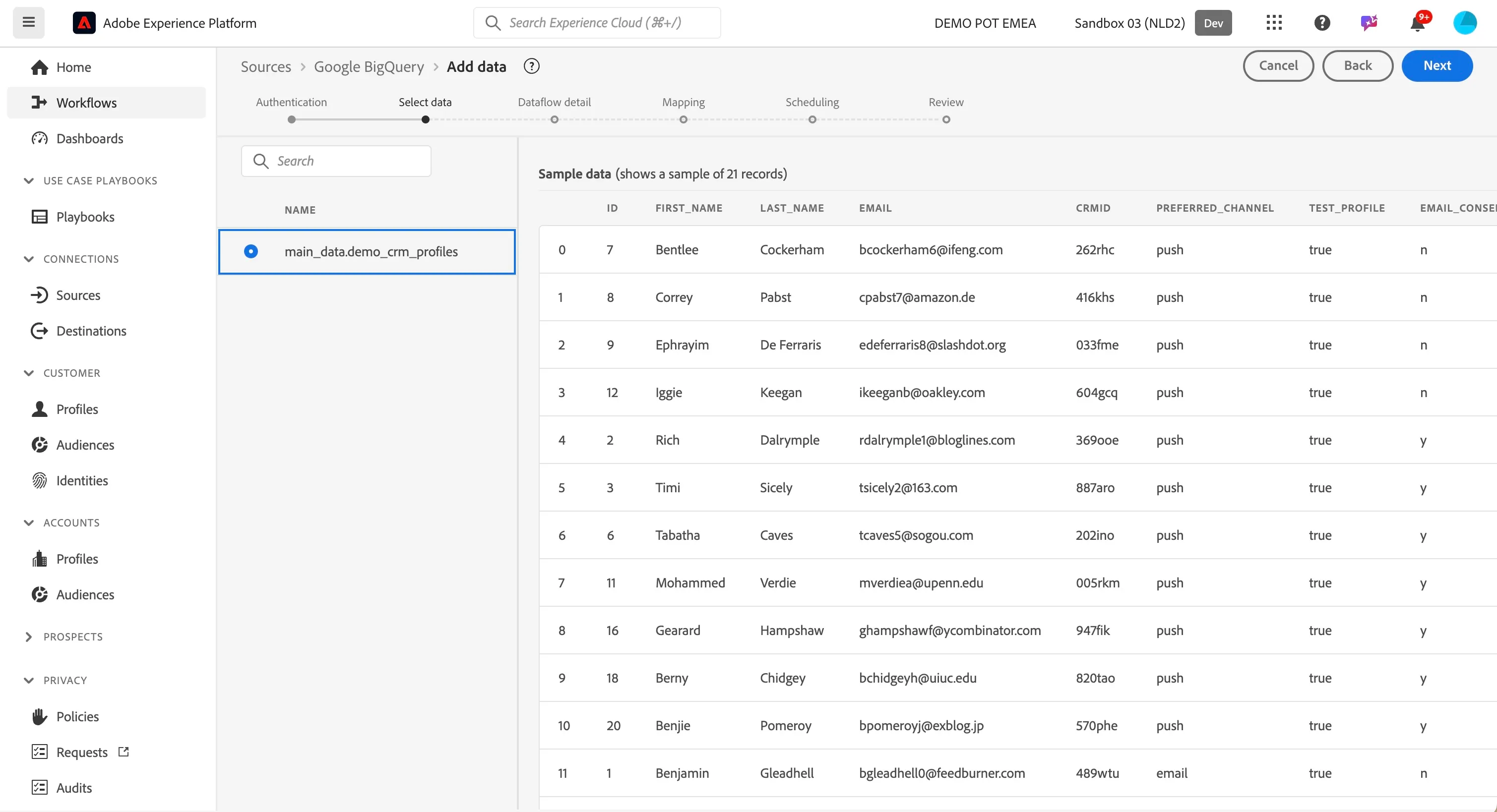
Task: Click email bcockerham6@ifeng.com cell
Action: [931, 250]
